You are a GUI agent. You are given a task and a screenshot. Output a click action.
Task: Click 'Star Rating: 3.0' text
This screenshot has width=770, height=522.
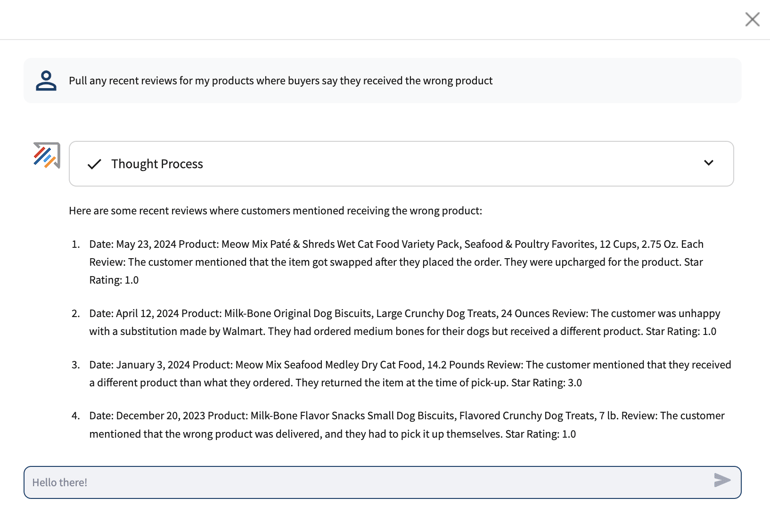coord(547,383)
